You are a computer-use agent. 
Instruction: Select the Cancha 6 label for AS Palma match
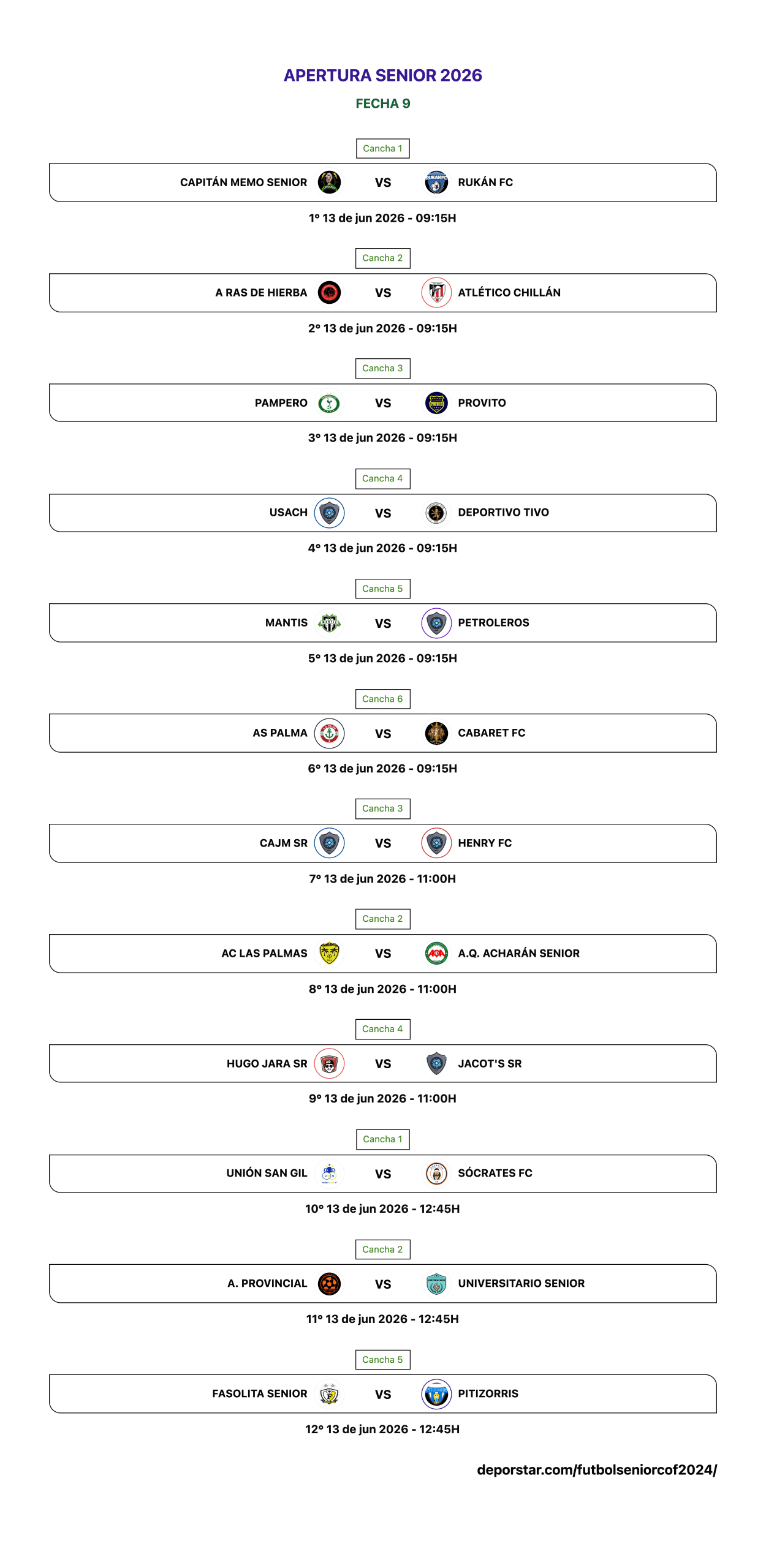[382, 699]
